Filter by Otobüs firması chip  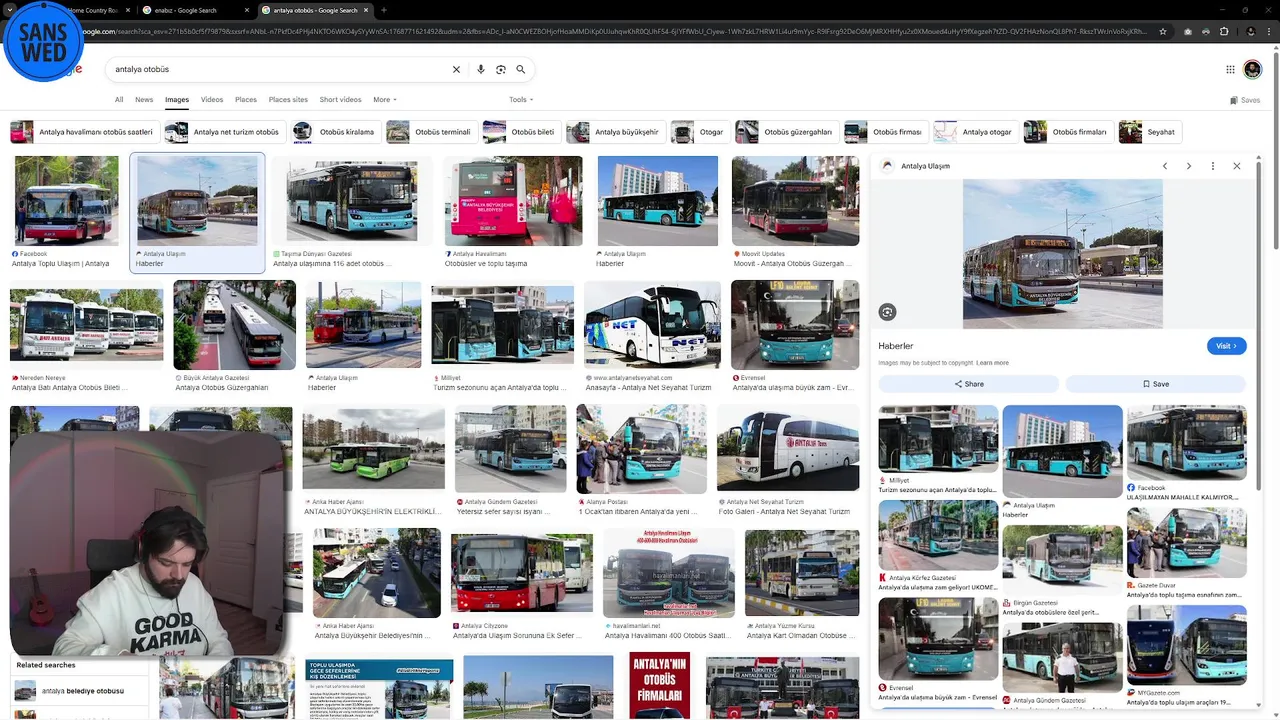(886, 132)
